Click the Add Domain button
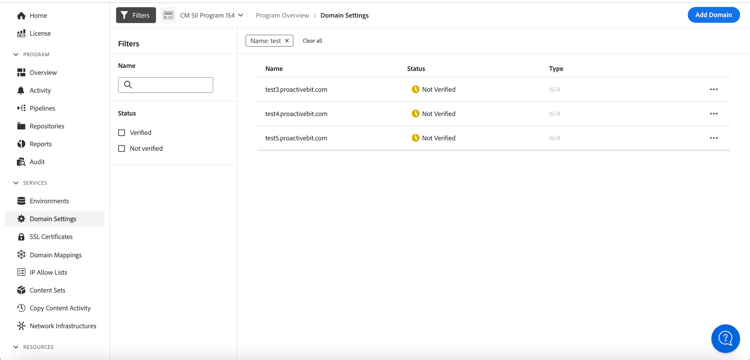The height and width of the screenshot is (360, 750). tap(714, 15)
